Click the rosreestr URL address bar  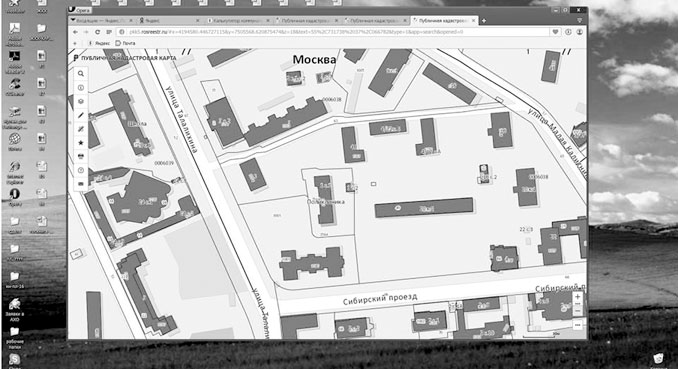click(x=333, y=32)
